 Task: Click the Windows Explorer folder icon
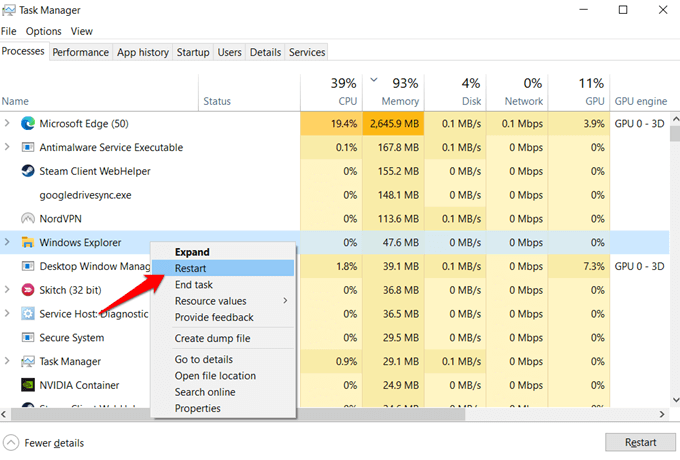tap(28, 242)
